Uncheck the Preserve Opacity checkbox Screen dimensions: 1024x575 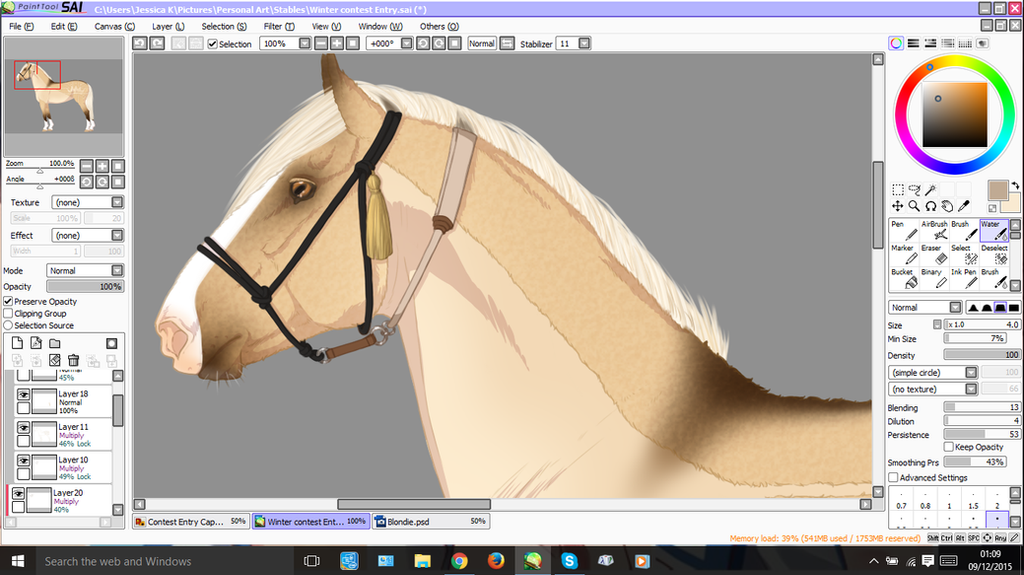8,301
